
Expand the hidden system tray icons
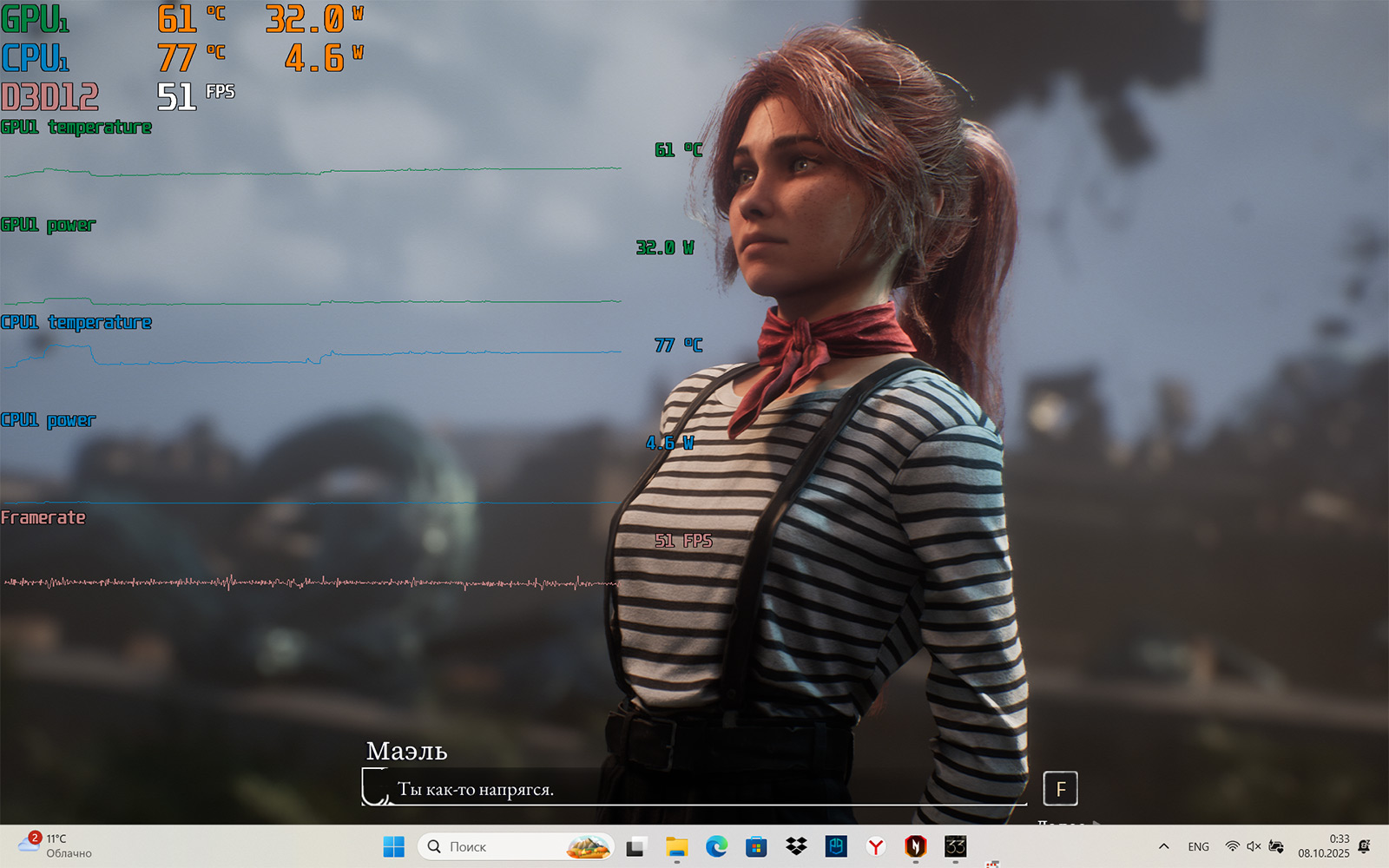(x=1163, y=846)
